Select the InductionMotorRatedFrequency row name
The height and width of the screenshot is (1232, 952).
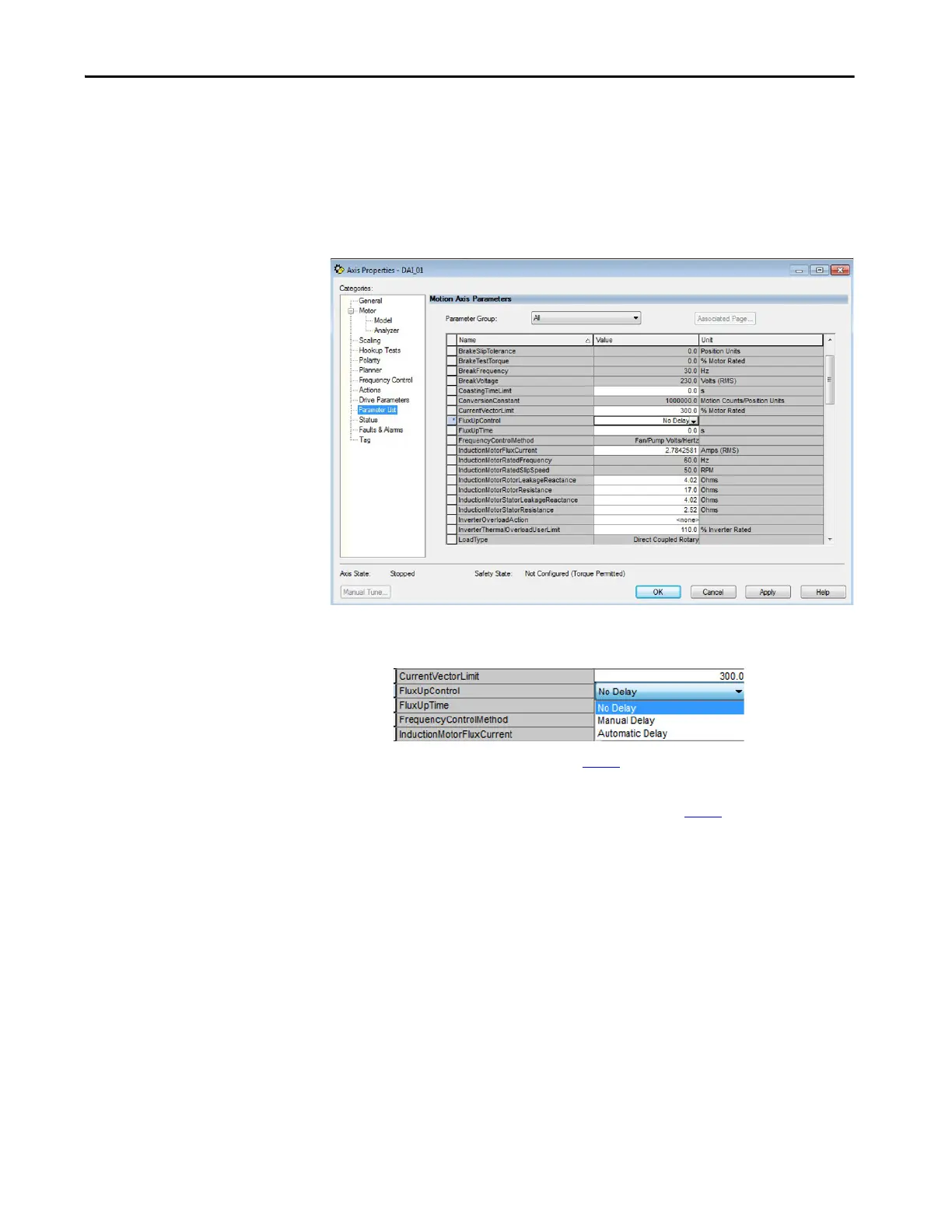[505, 460]
